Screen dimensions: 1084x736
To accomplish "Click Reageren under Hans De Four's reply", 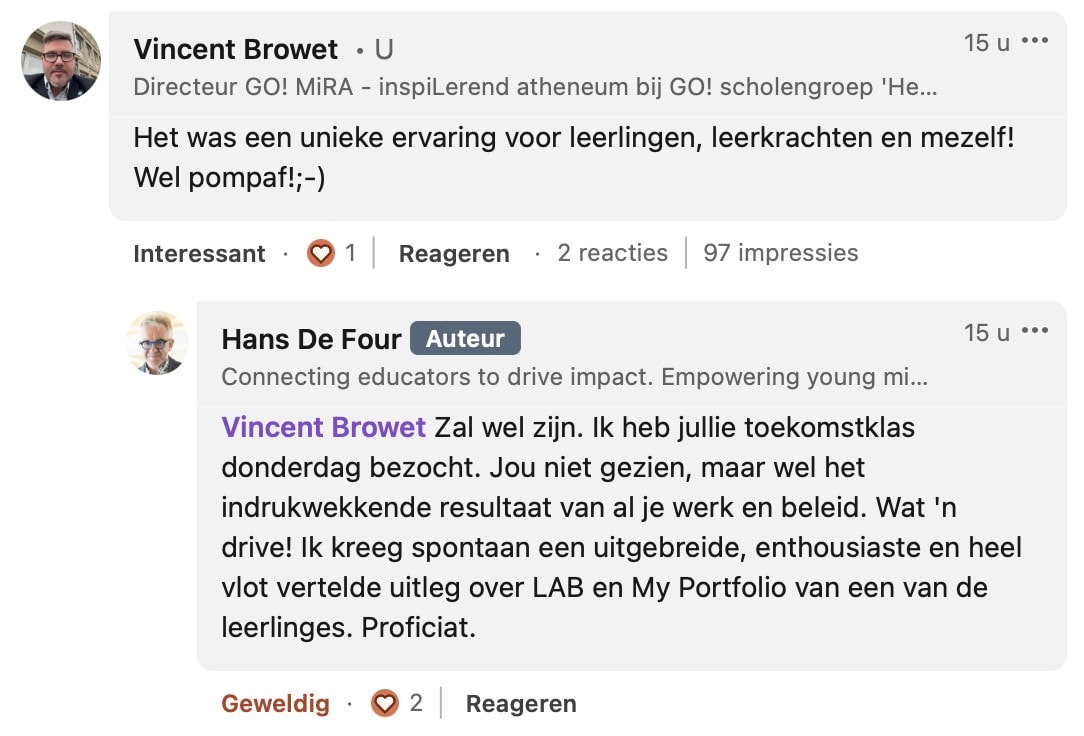I will [x=521, y=704].
